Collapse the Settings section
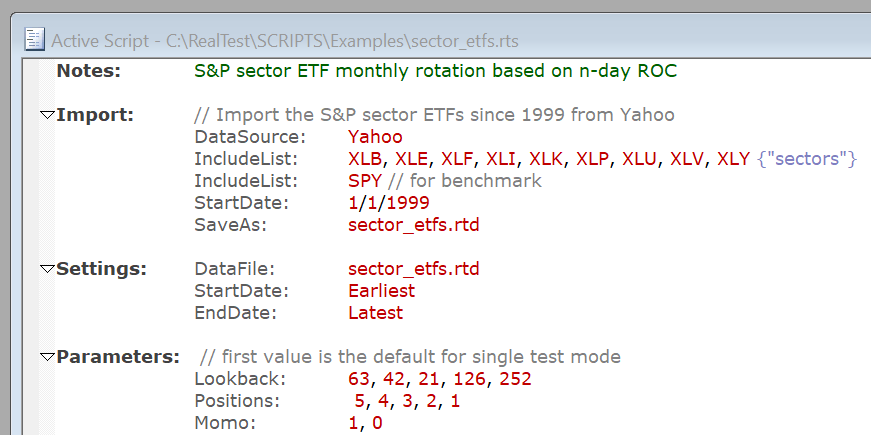Screen dimensions: 871x435 46,269
